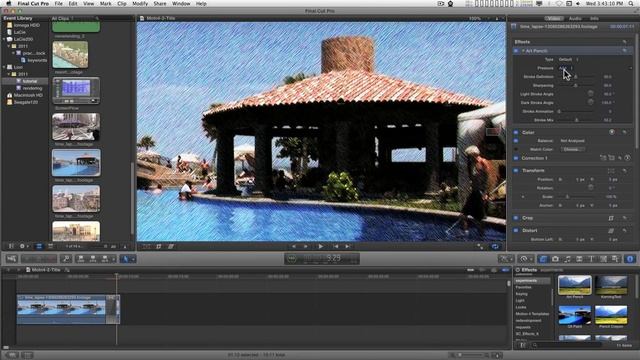Toggle the Correction 1 checkbox
Viewport: 640px width, 360px height.
coord(516,158)
